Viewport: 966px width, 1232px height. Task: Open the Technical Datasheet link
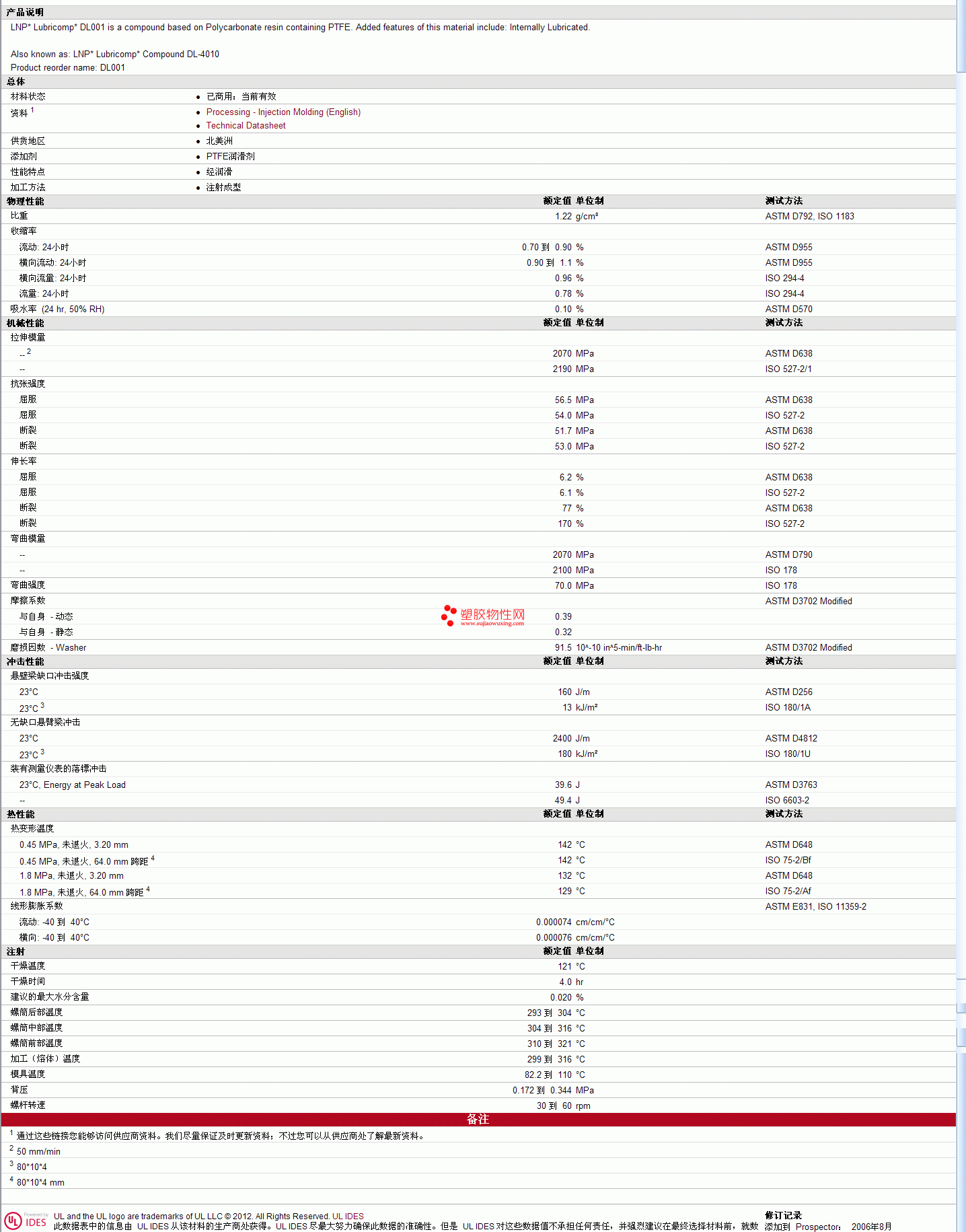(246, 126)
